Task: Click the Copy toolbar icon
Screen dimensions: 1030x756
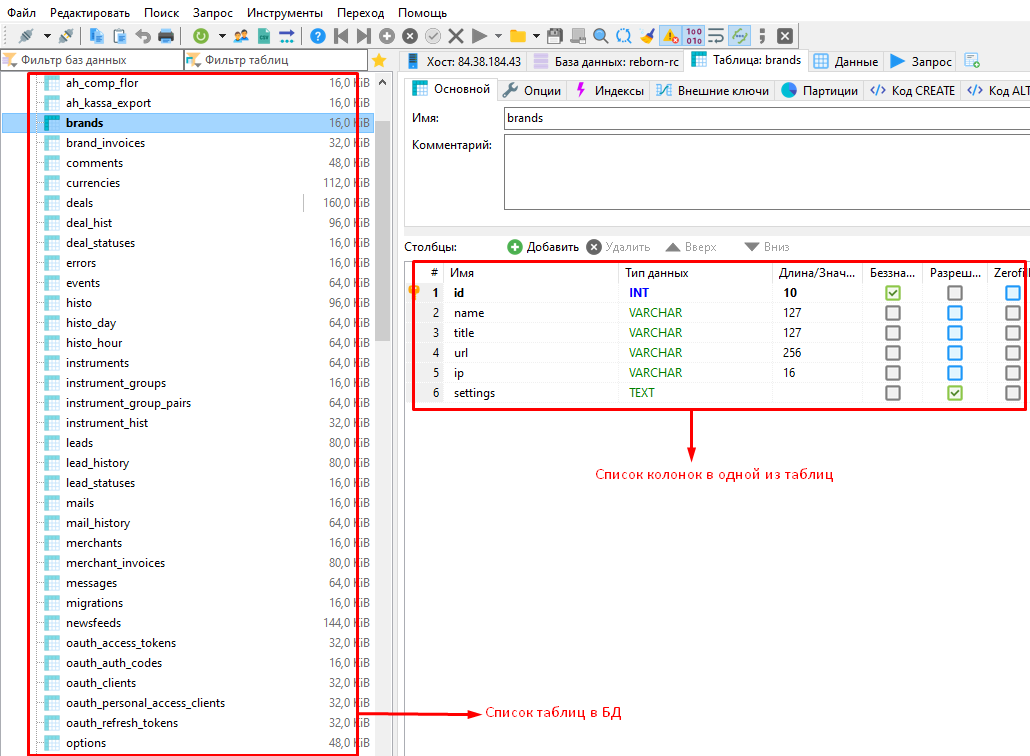Action: tap(97, 35)
